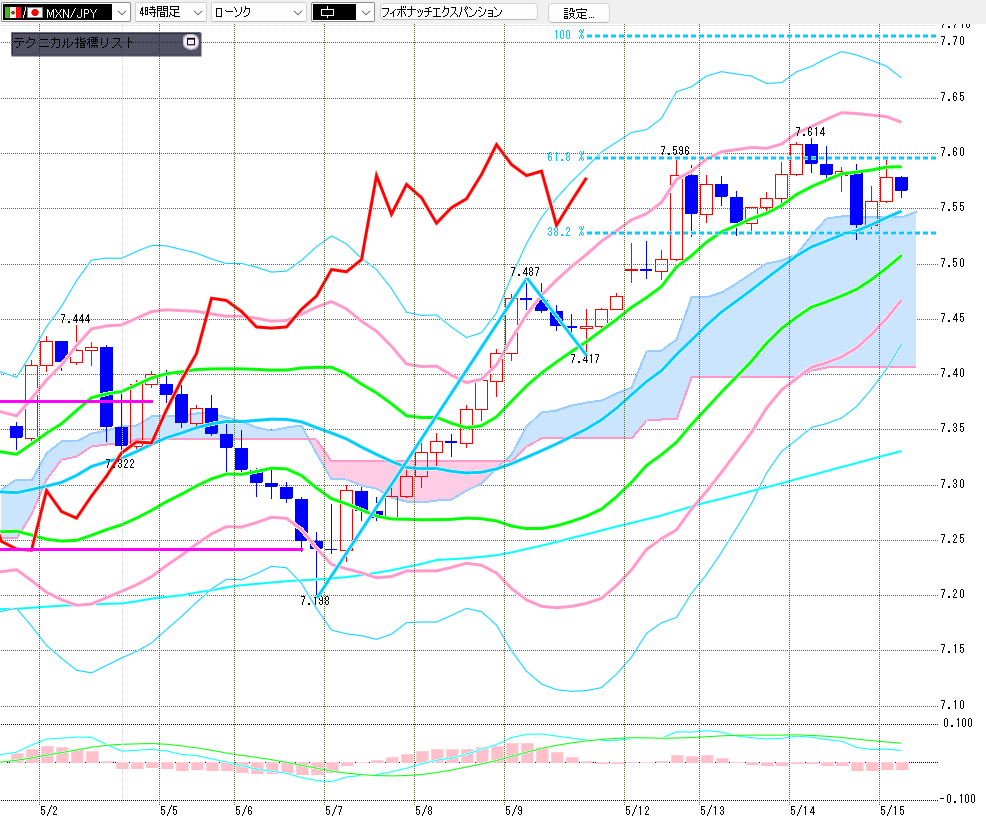Click the 5/8 date label

[x=424, y=811]
